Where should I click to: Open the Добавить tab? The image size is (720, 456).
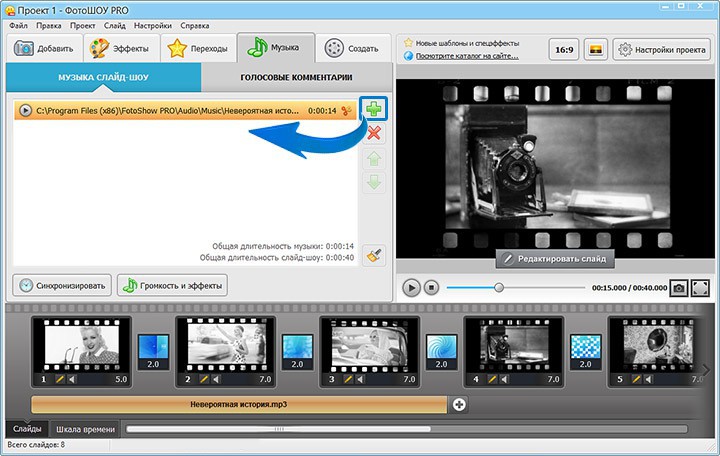45,48
